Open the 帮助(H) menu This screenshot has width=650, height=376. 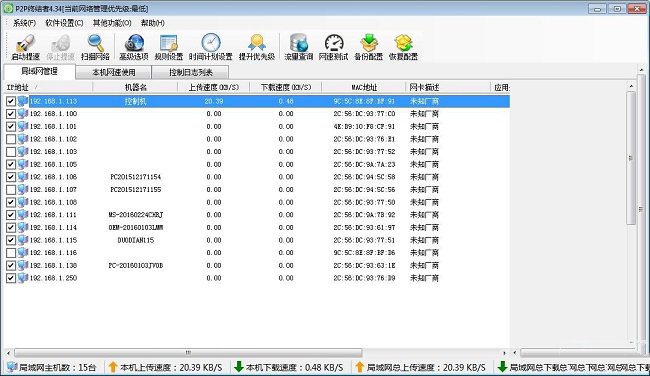point(153,23)
